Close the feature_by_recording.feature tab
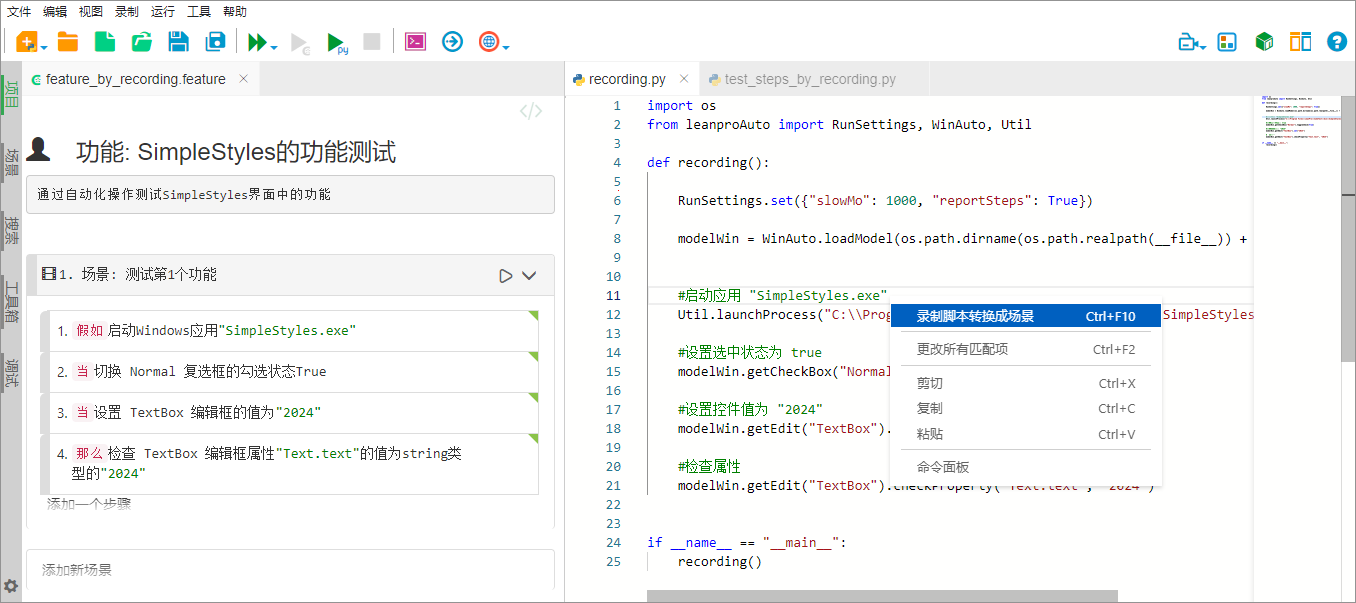Image resolution: width=1356 pixels, height=603 pixels. [x=243, y=78]
